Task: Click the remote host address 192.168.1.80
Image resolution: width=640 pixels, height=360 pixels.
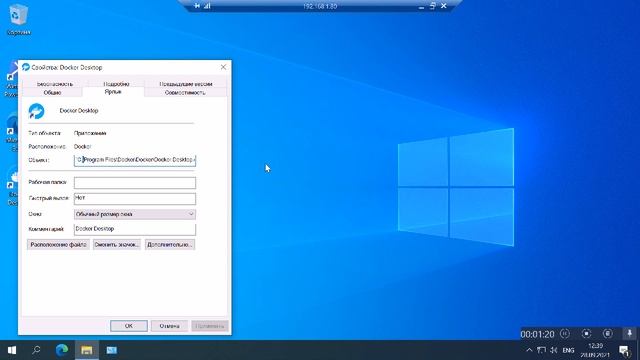Action: pyautogui.click(x=320, y=6)
